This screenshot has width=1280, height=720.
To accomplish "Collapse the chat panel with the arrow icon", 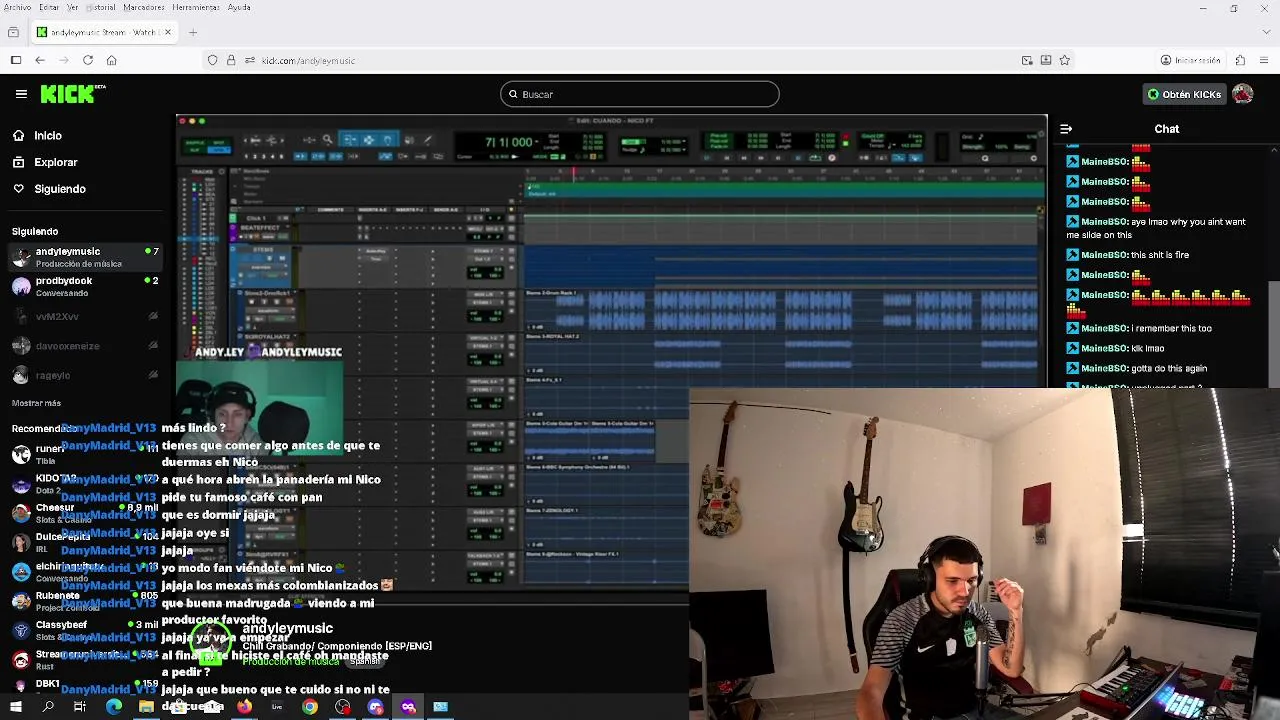I will (x=1066, y=129).
